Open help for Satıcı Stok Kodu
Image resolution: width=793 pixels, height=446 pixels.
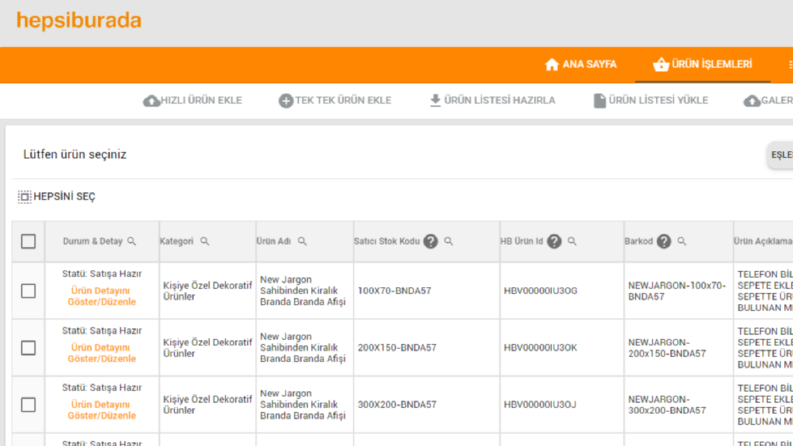point(430,241)
